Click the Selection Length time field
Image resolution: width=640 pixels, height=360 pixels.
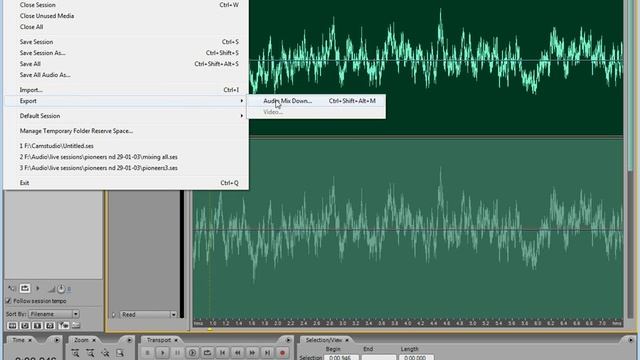pyautogui.click(x=416, y=358)
